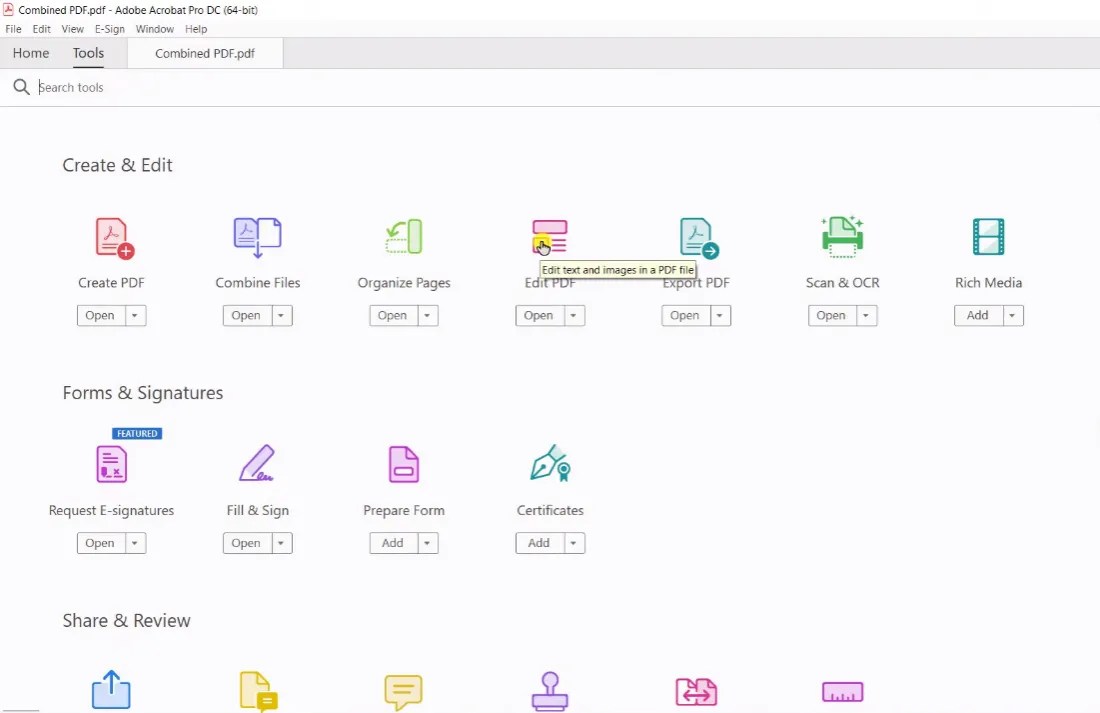Select the Combine Files tool
The width and height of the screenshot is (1100, 713).
click(257, 237)
